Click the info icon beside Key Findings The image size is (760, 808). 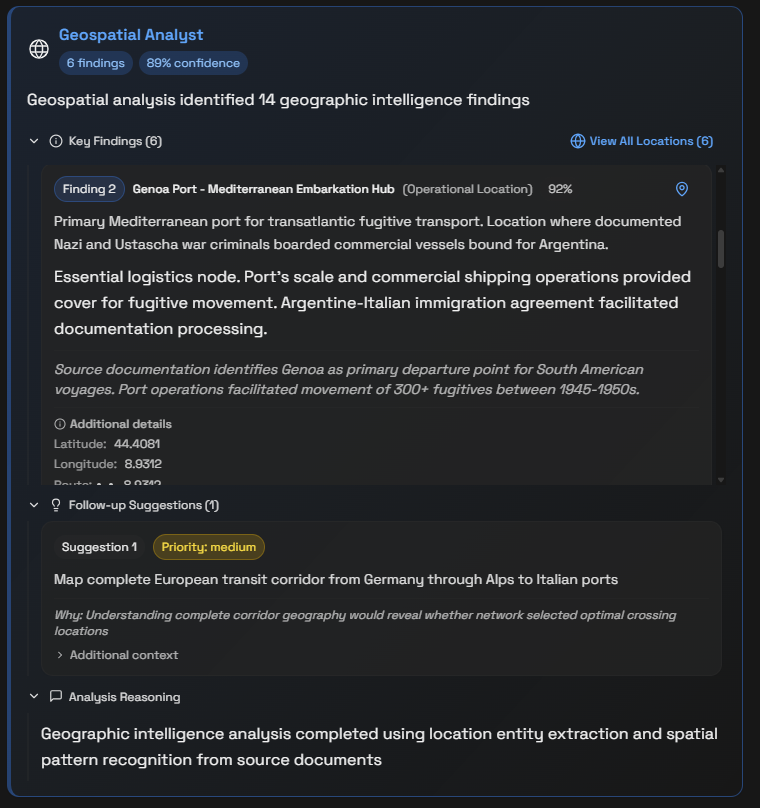[x=55, y=141]
